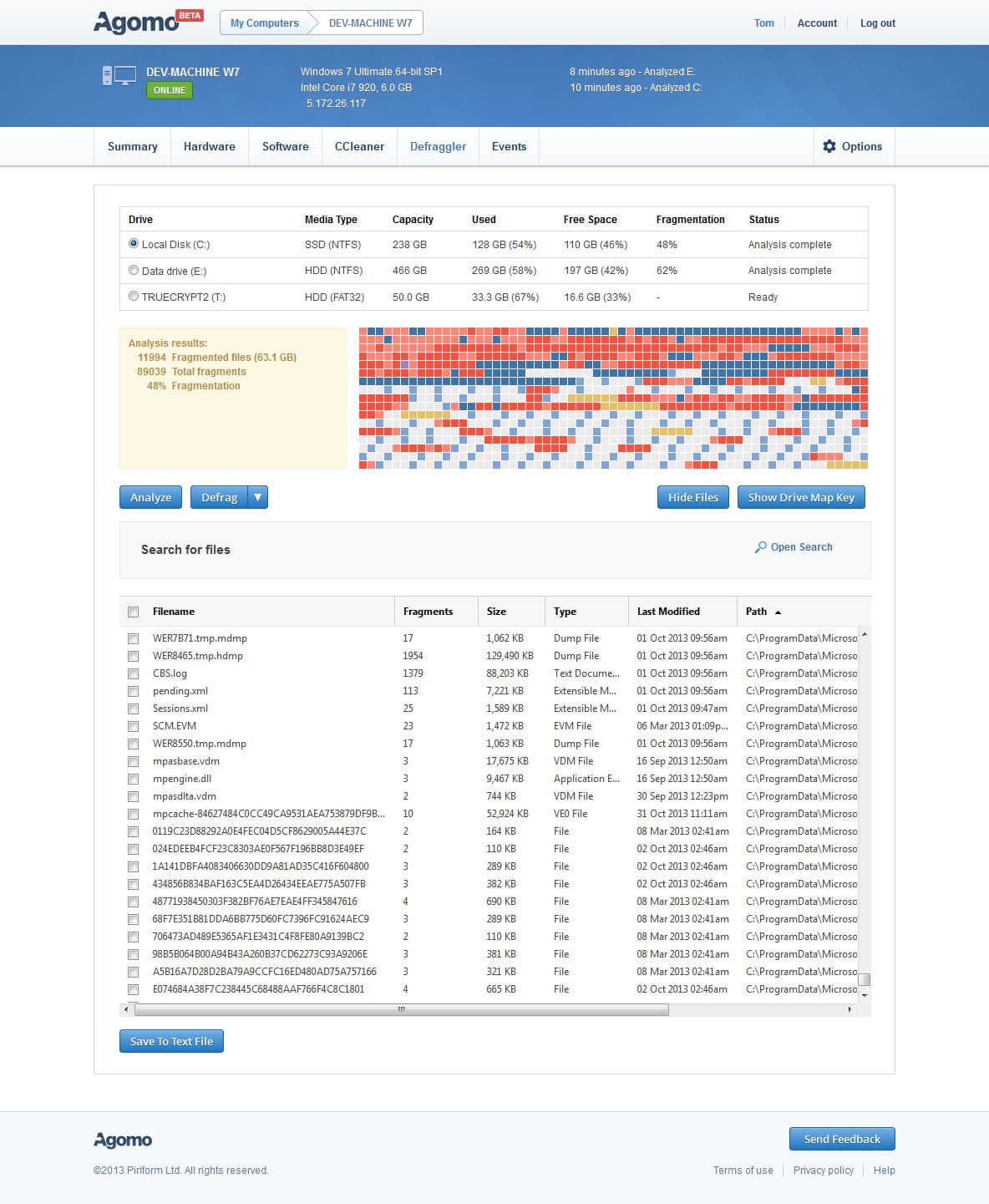989x1204 pixels.
Task: Click the file list scroll-up arrow
Action: coord(865,635)
